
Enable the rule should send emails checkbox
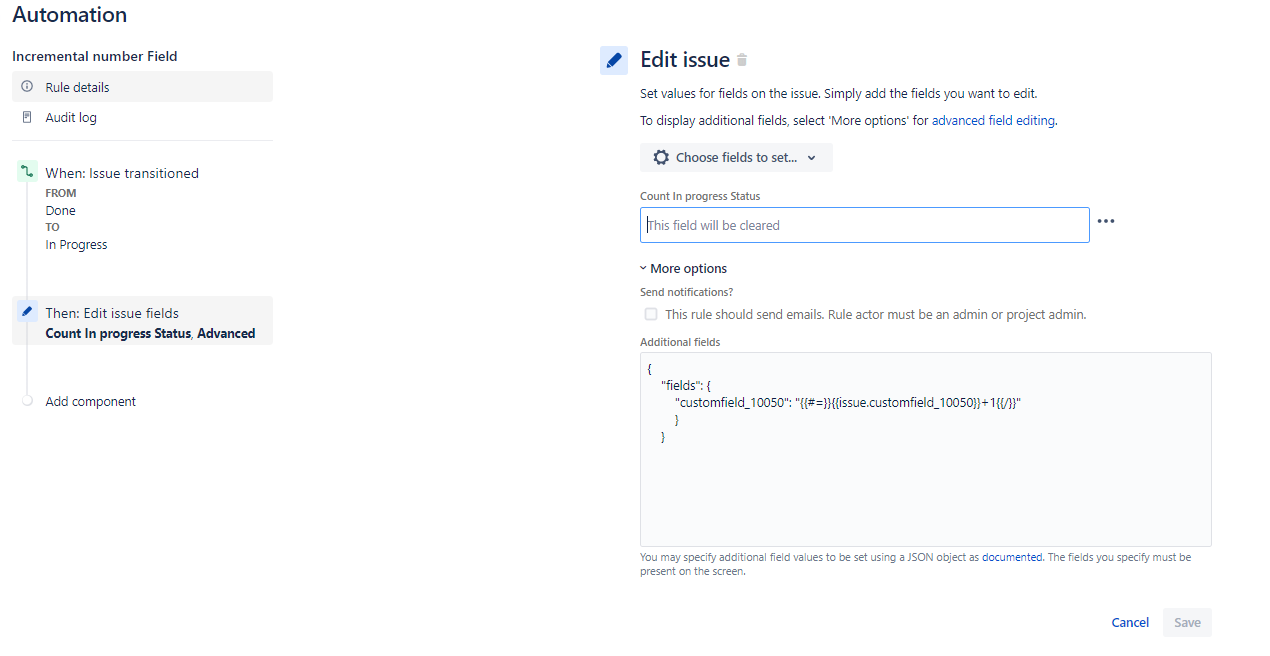pyautogui.click(x=651, y=314)
